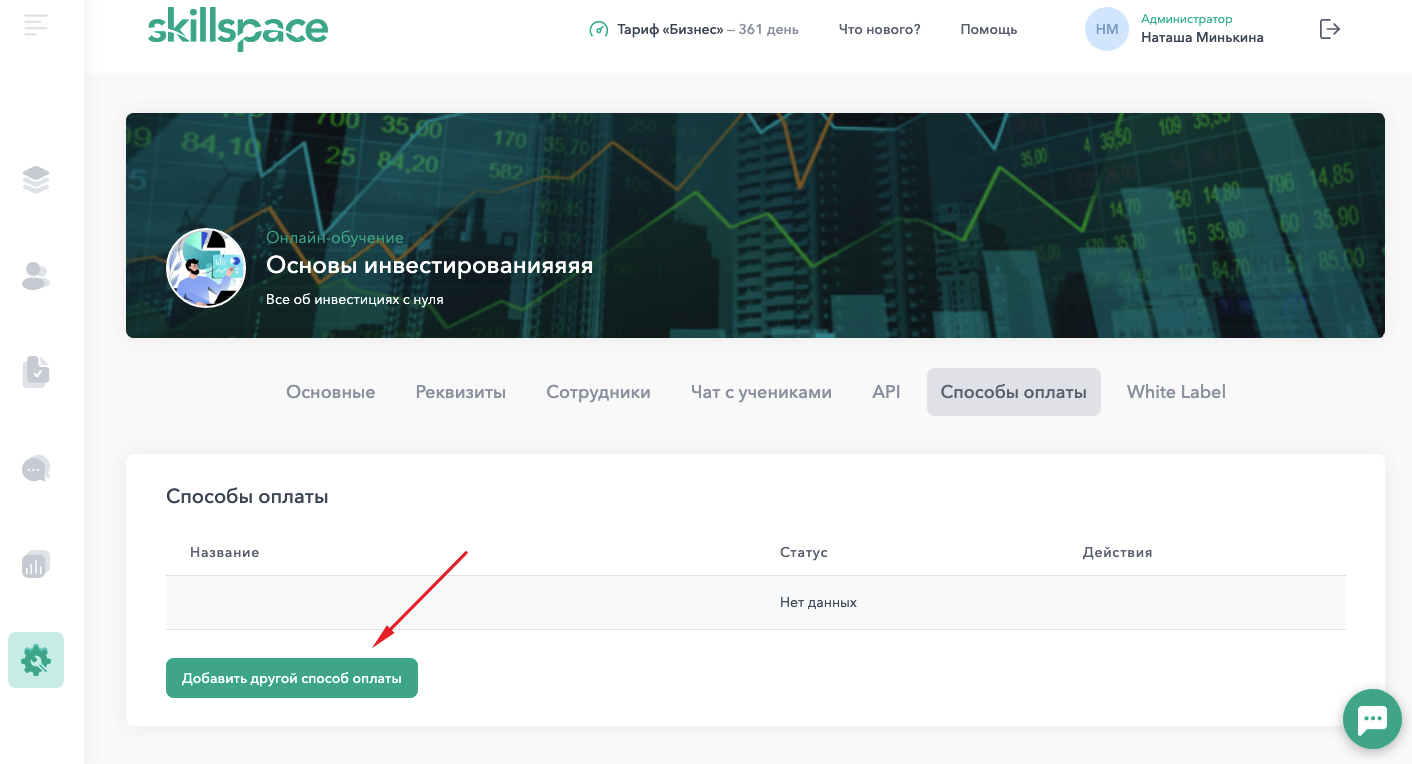Click Добавить другой способ оплаты button
Image resolution: width=1412 pixels, height=764 pixels.
(292, 678)
